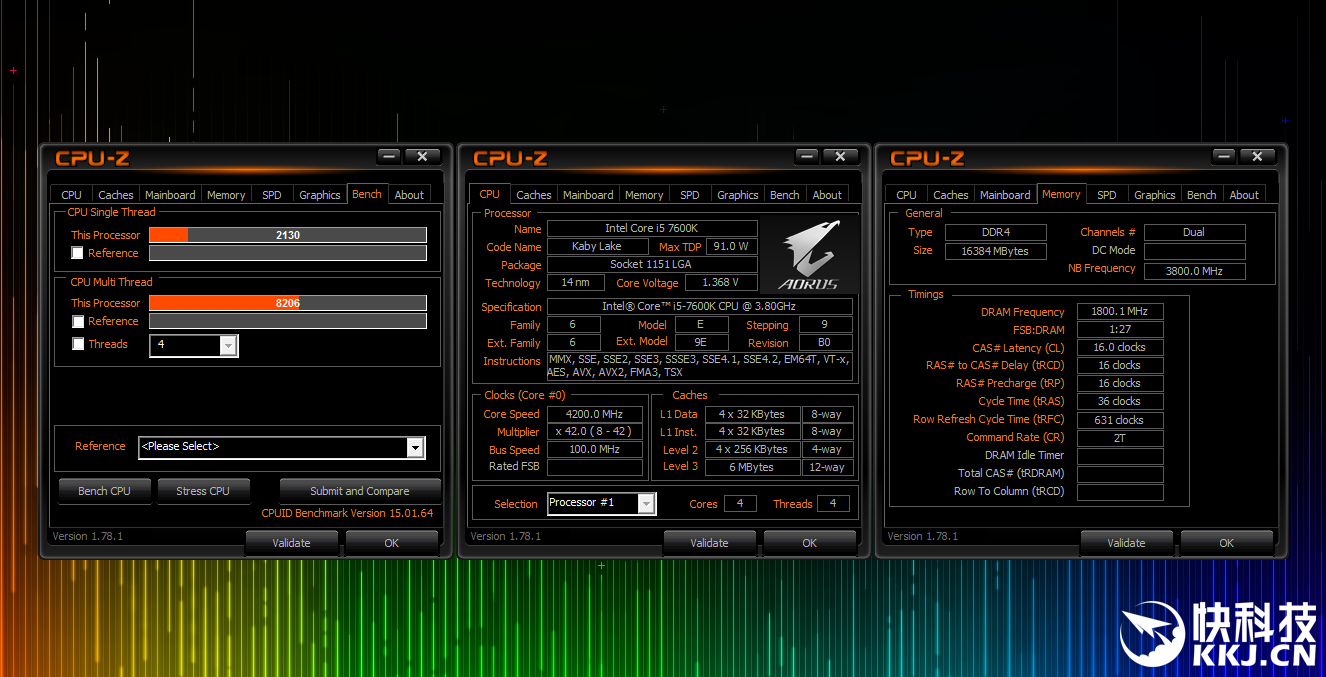This screenshot has height=677, width=1326.
Task: Enable the Reference checkbox under CPU Multi Thread
Action: [x=78, y=321]
